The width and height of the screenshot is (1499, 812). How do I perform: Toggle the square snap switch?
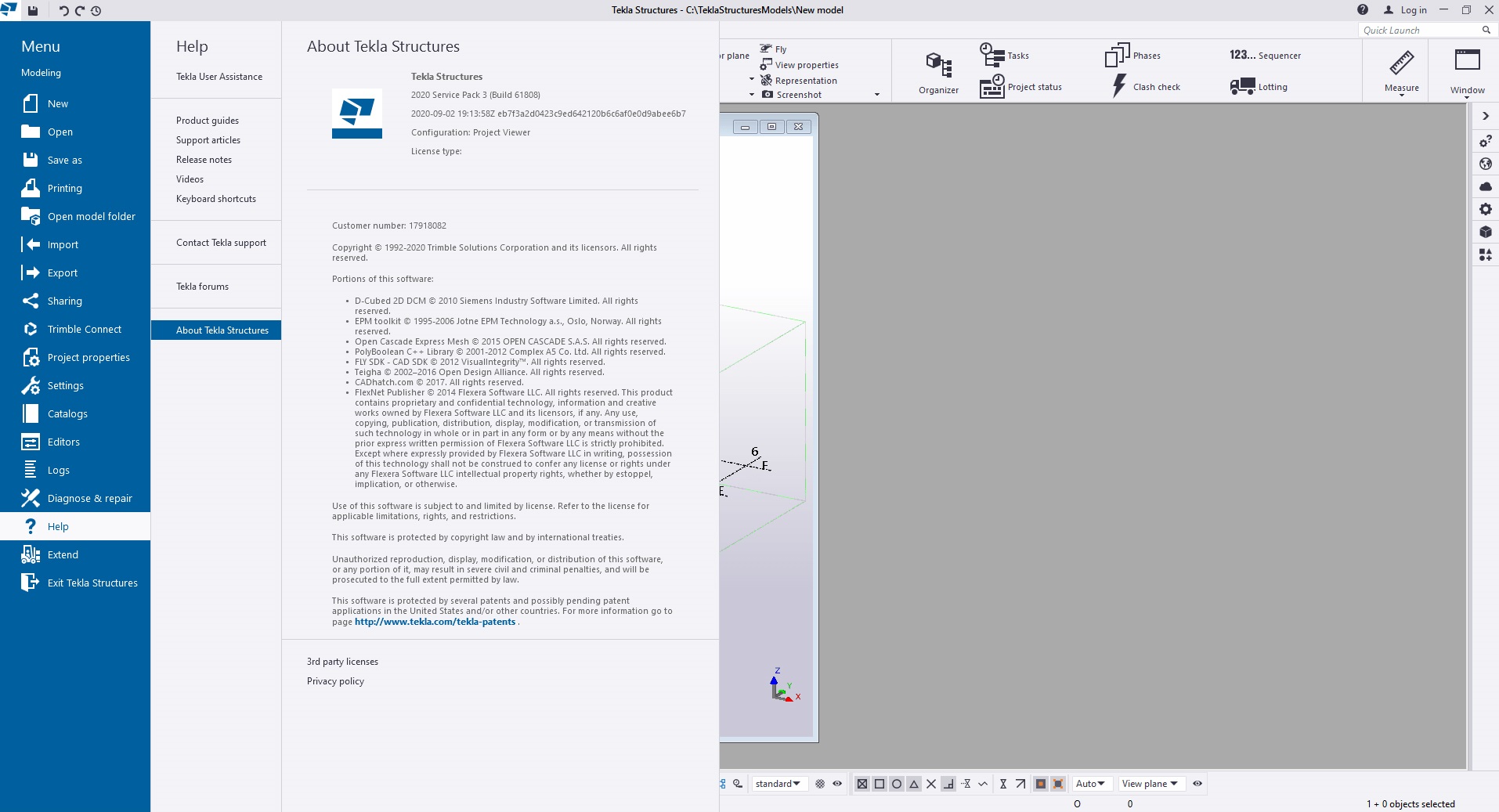click(x=879, y=783)
